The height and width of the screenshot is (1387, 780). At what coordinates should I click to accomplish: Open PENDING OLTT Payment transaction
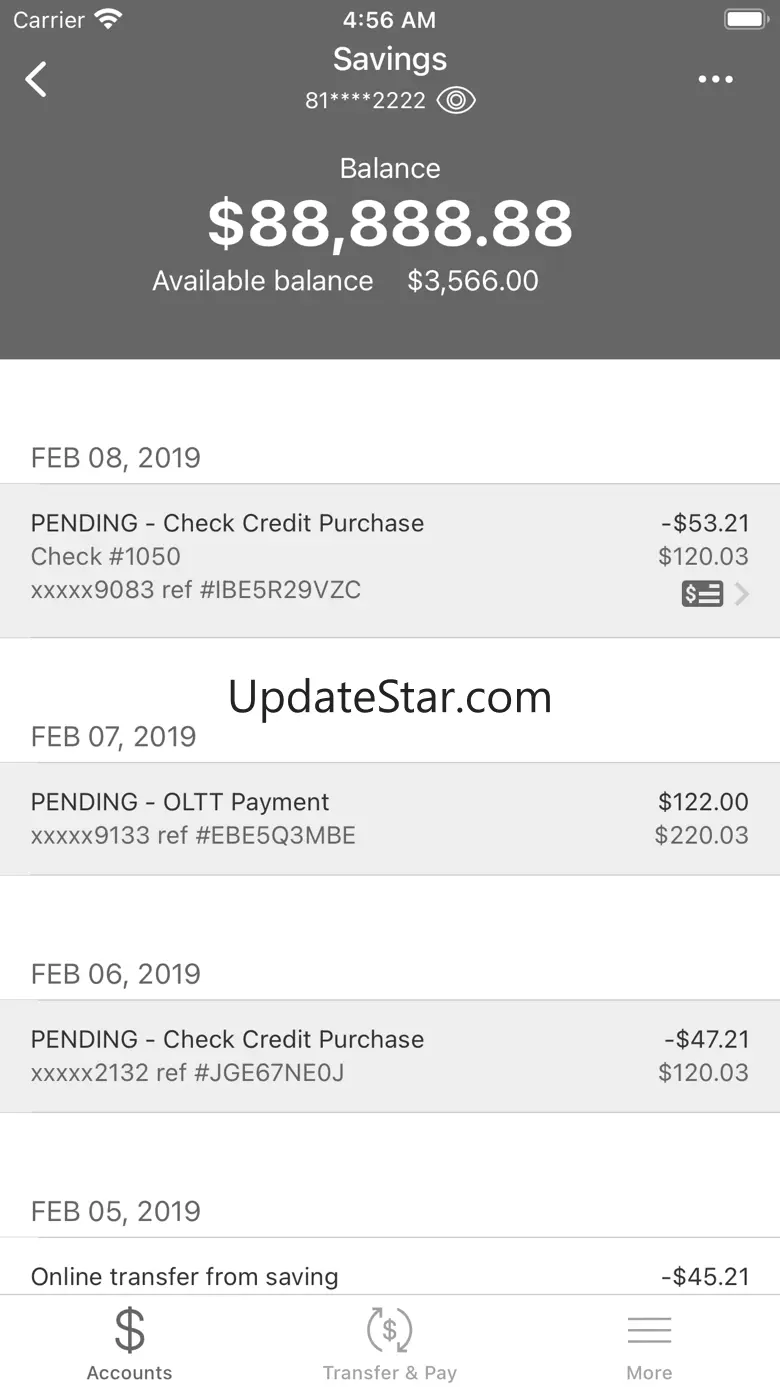click(x=390, y=819)
